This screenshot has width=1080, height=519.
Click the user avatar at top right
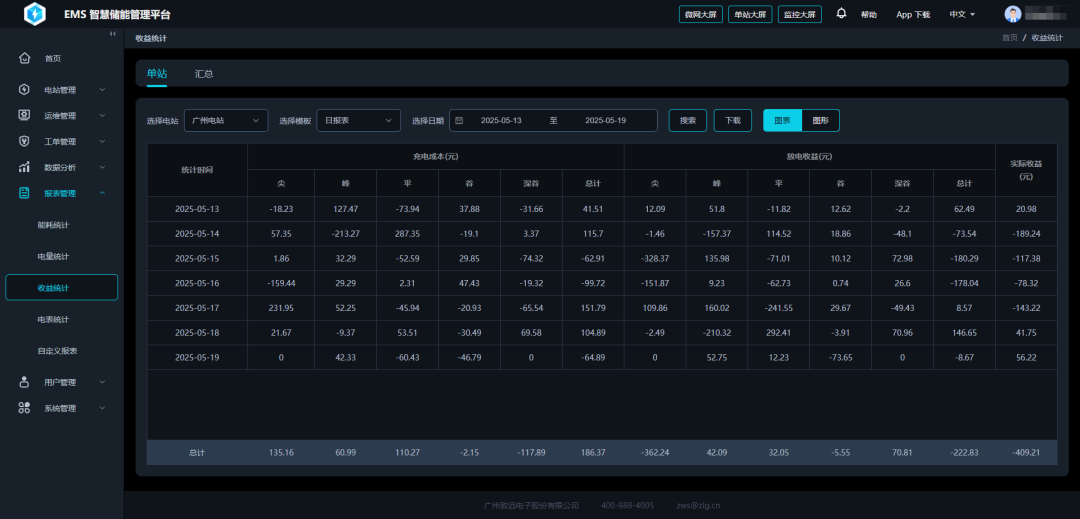click(1012, 14)
